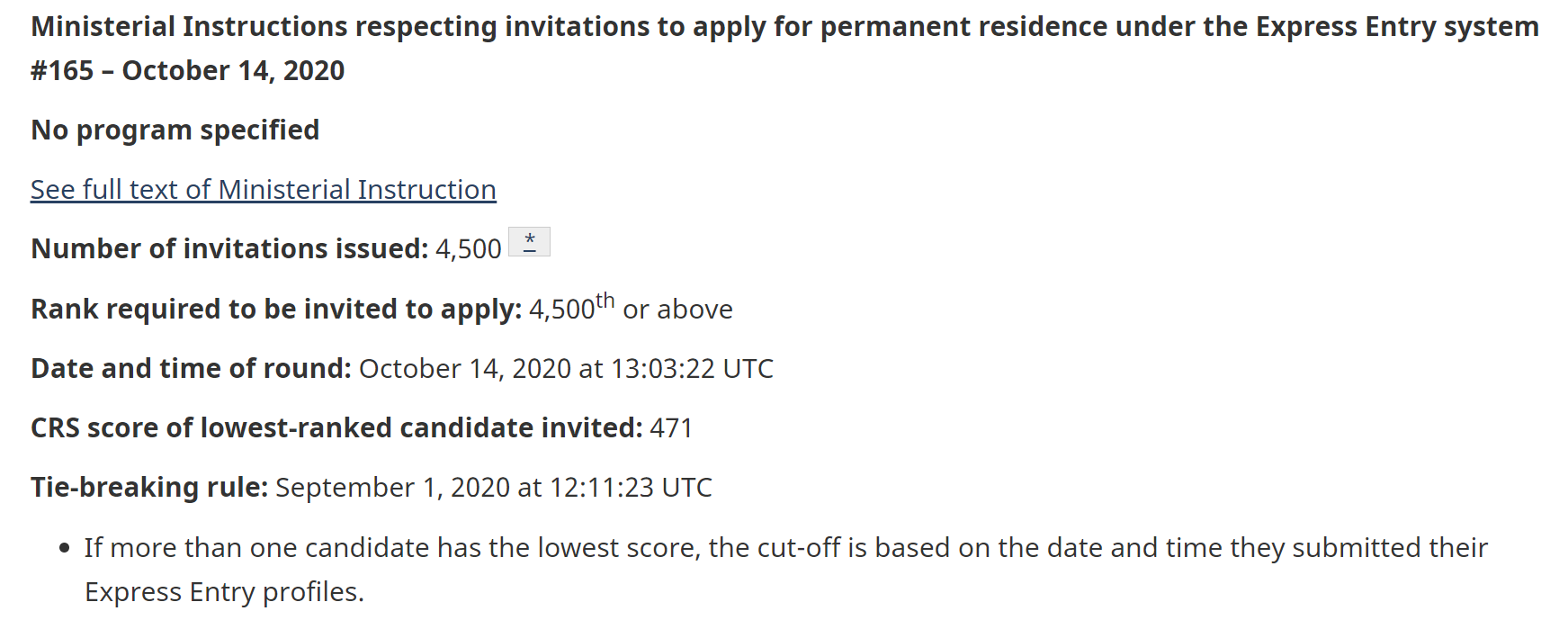Click the 4,500 invitations issued value
Screen dimensions: 1568x638
468,249
